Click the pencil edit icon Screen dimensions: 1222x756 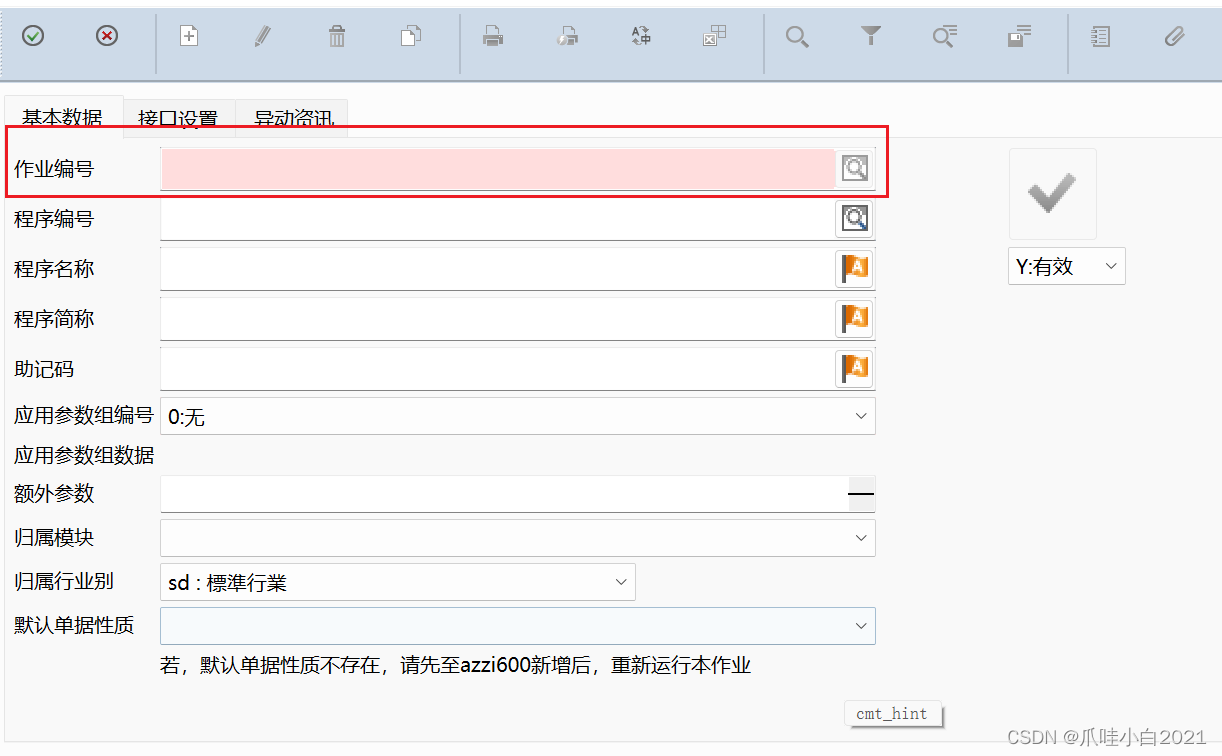[263, 37]
